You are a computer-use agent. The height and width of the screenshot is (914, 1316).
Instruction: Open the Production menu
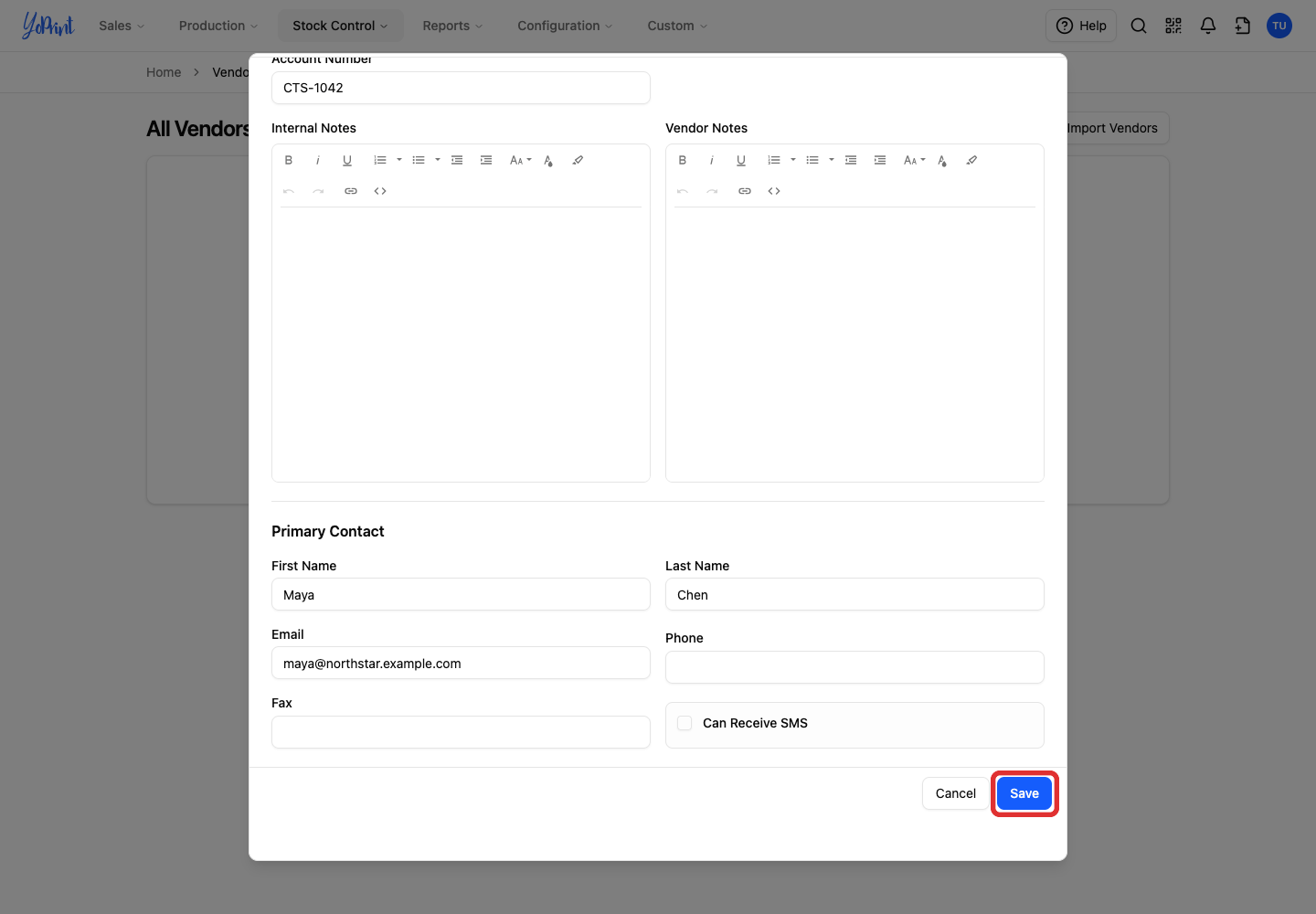pos(218,26)
